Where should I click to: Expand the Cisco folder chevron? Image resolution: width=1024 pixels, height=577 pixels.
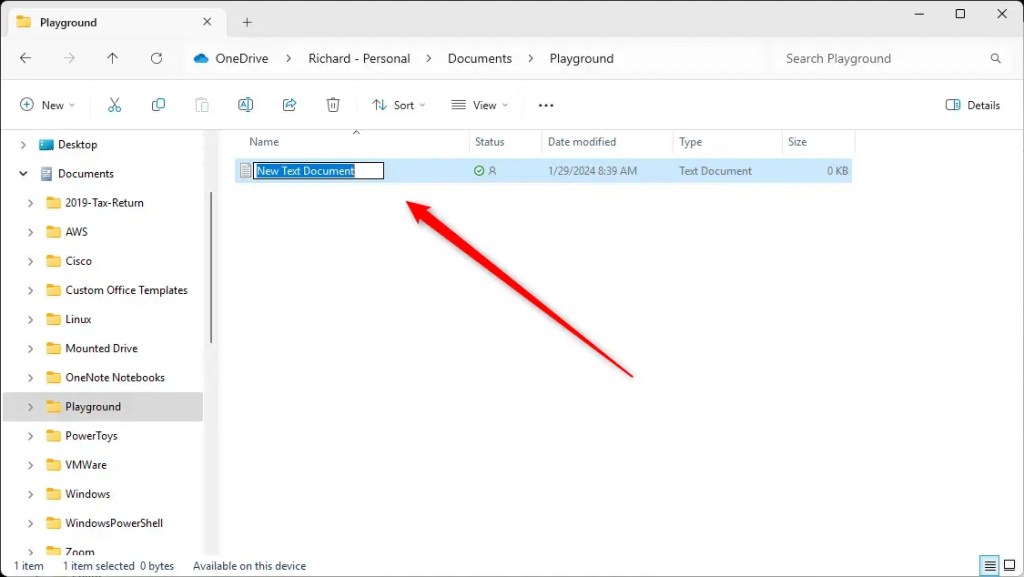pyautogui.click(x=30, y=261)
